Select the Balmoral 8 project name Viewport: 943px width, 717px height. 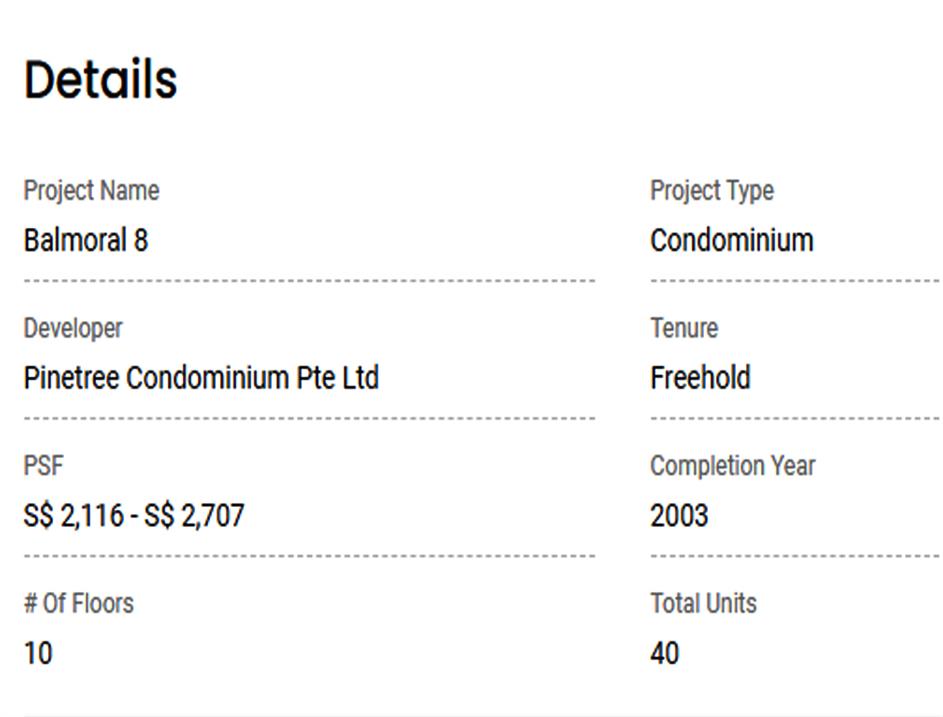(x=86, y=240)
